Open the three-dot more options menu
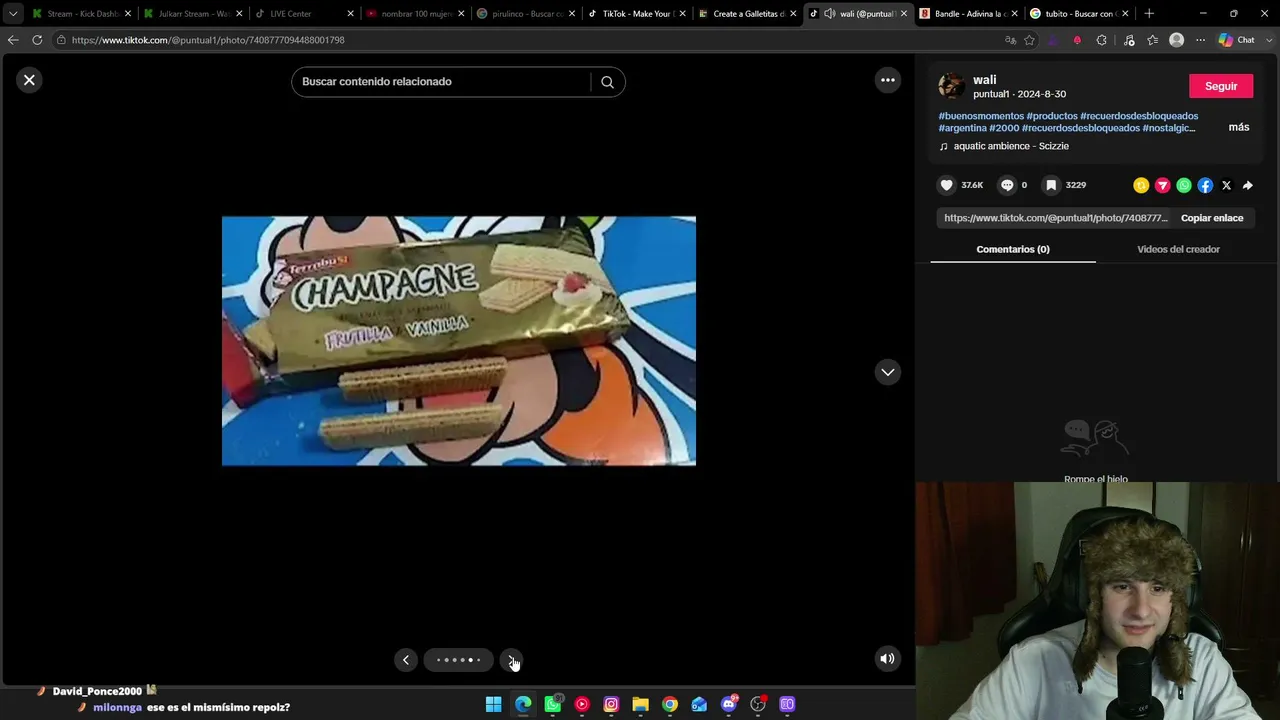Image resolution: width=1280 pixels, height=720 pixels. click(887, 80)
